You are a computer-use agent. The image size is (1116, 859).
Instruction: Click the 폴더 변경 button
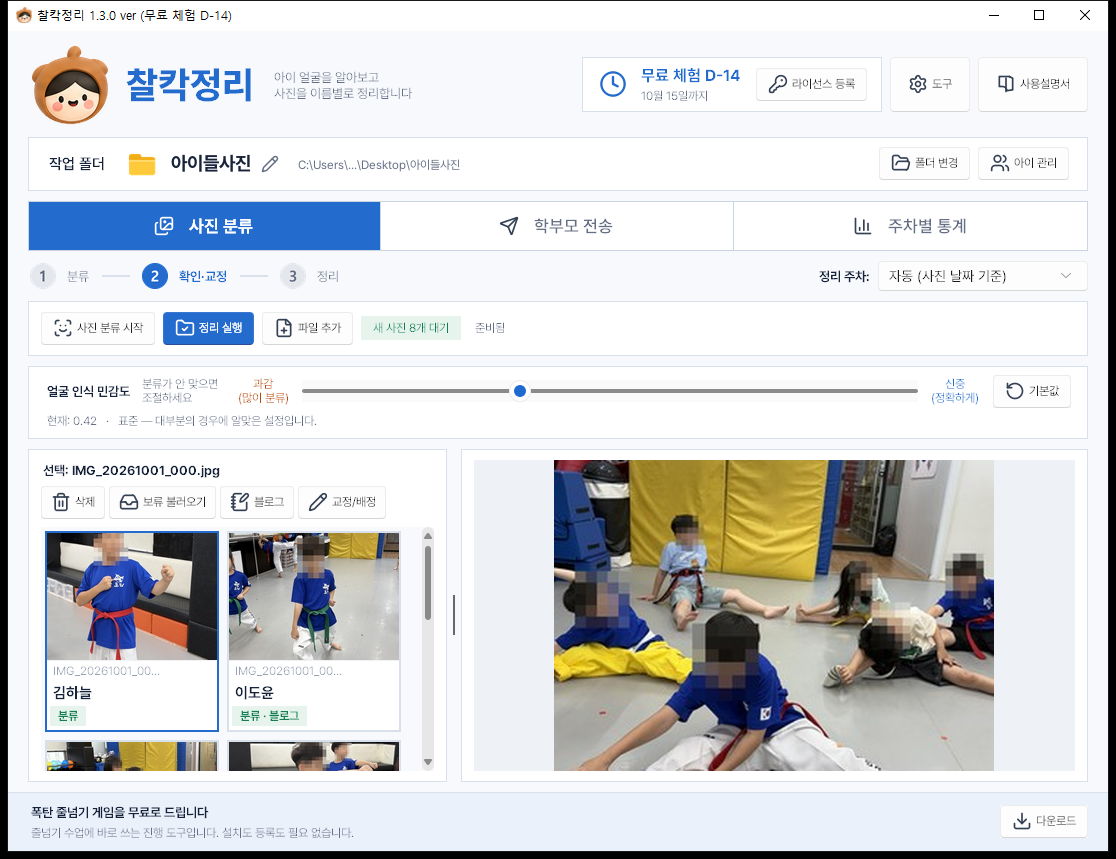point(924,163)
